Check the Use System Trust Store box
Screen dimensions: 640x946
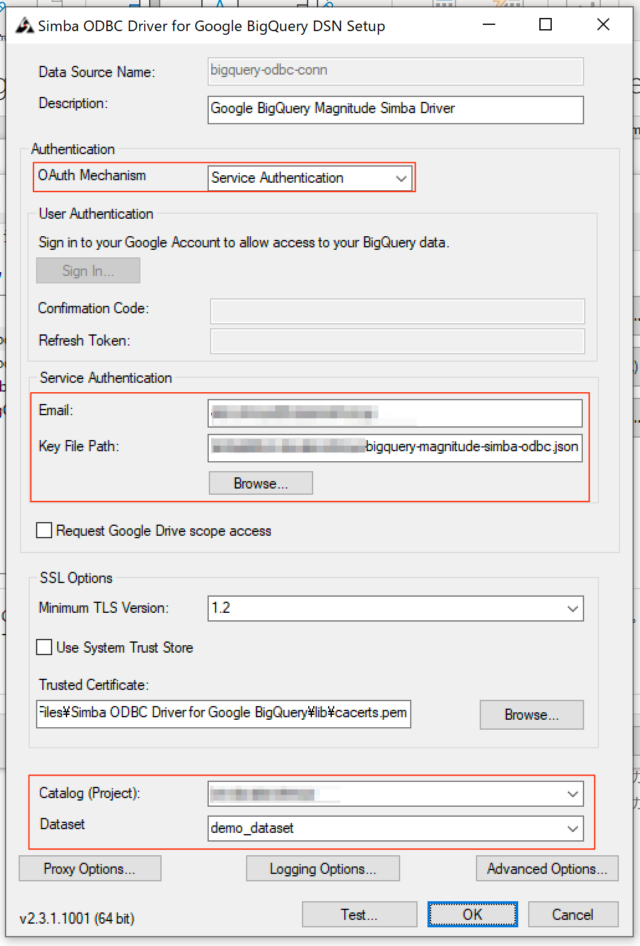(45, 648)
